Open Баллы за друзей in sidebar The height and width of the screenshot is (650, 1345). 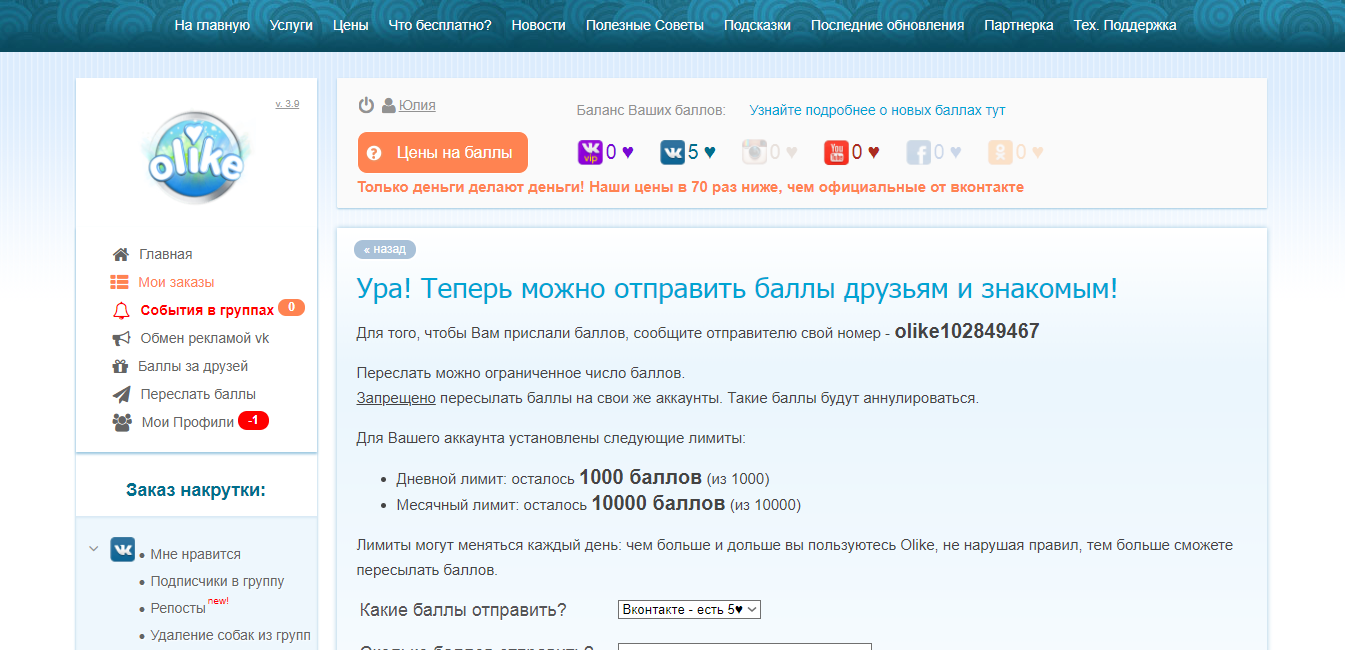point(193,366)
